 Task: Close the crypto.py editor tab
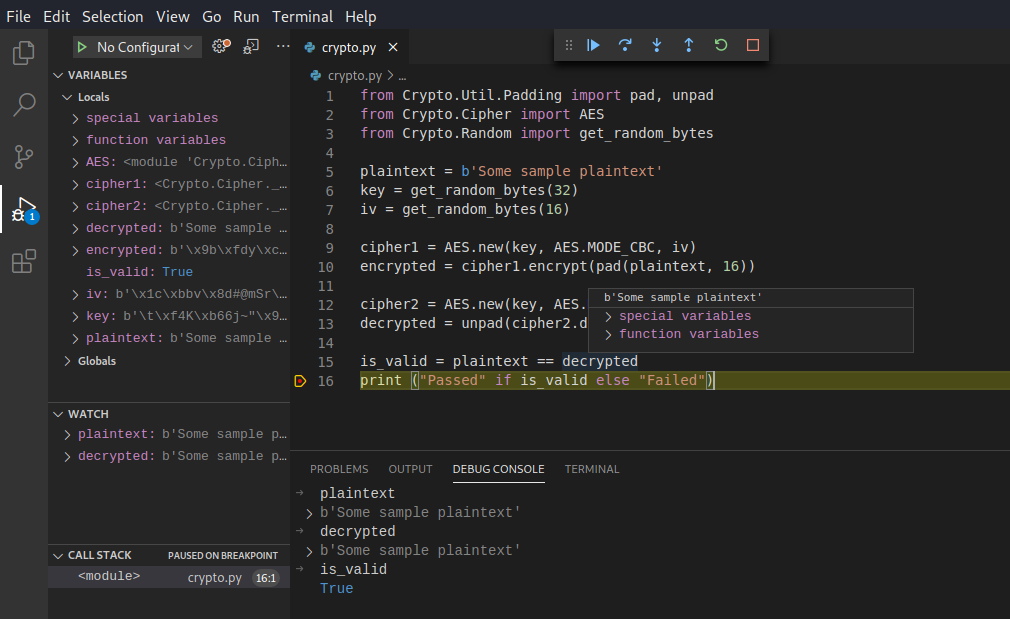tap(393, 47)
